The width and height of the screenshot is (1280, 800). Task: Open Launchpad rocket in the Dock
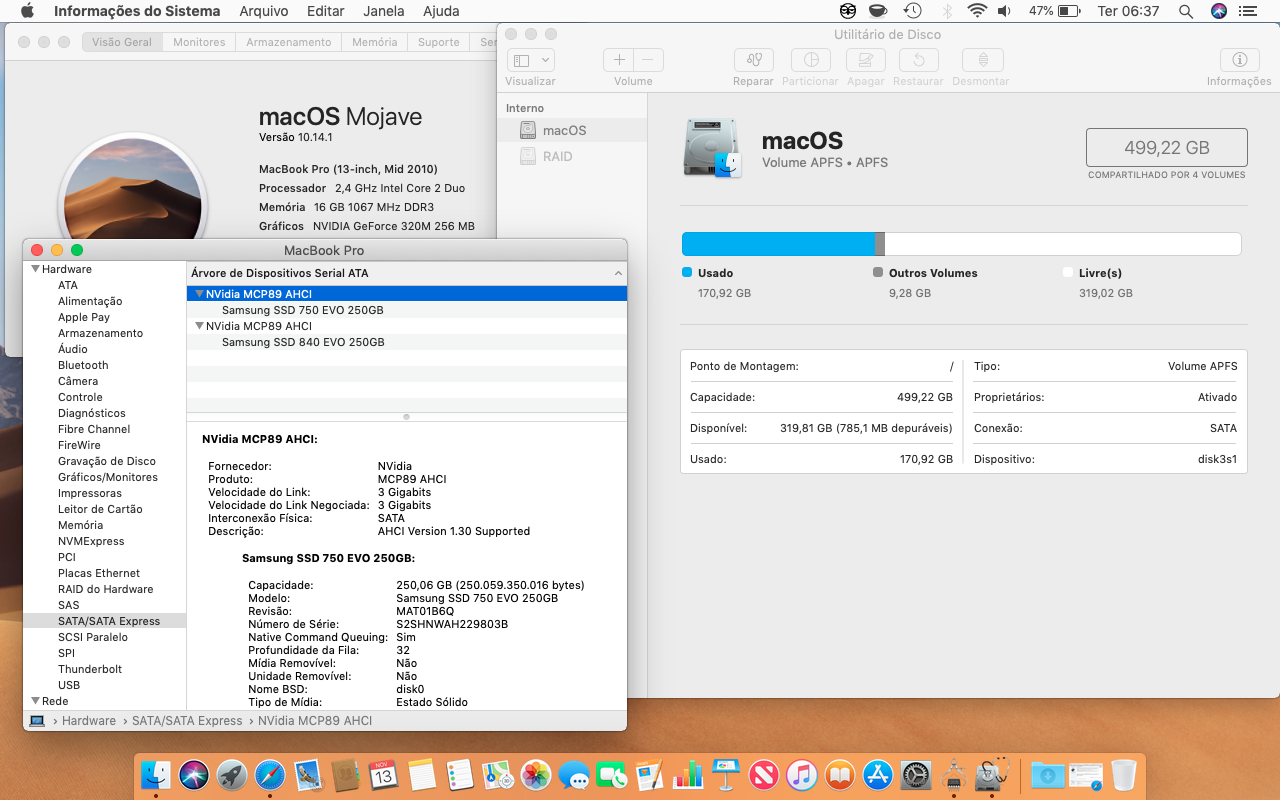click(232, 774)
